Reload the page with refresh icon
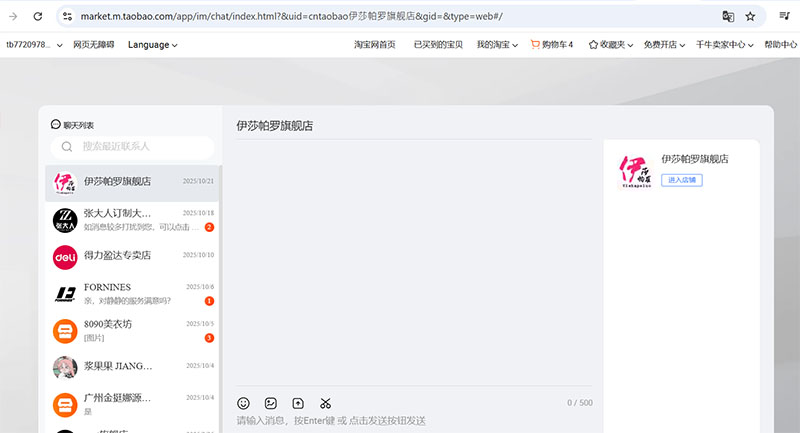The height and width of the screenshot is (433, 800). tap(37, 17)
